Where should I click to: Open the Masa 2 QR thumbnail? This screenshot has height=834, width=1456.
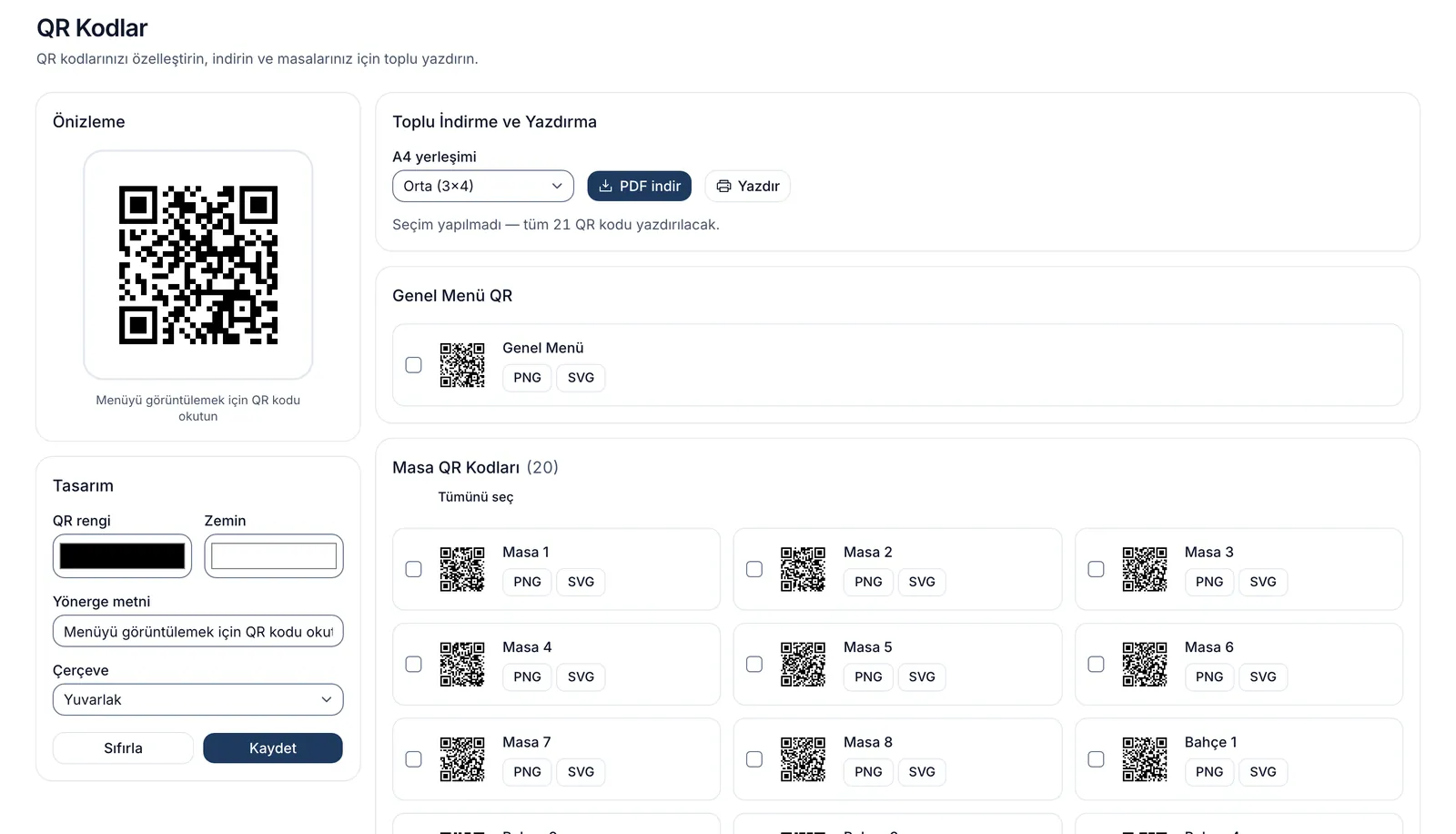point(804,569)
